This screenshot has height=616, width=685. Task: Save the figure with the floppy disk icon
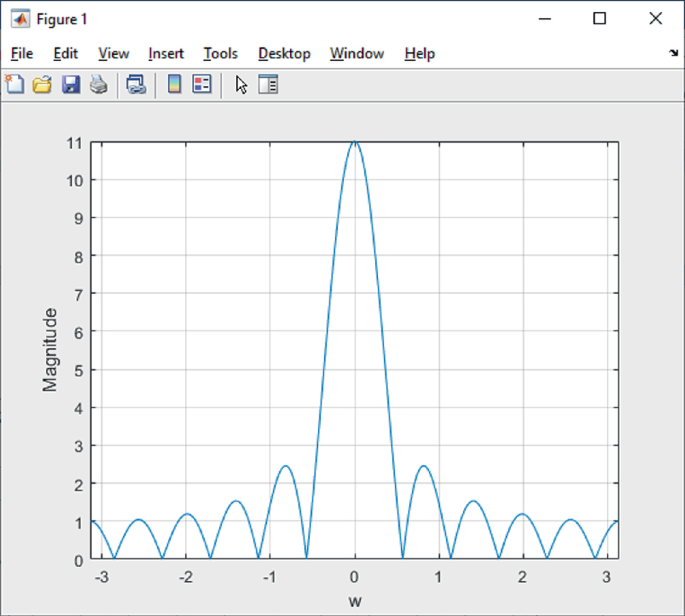pos(70,85)
